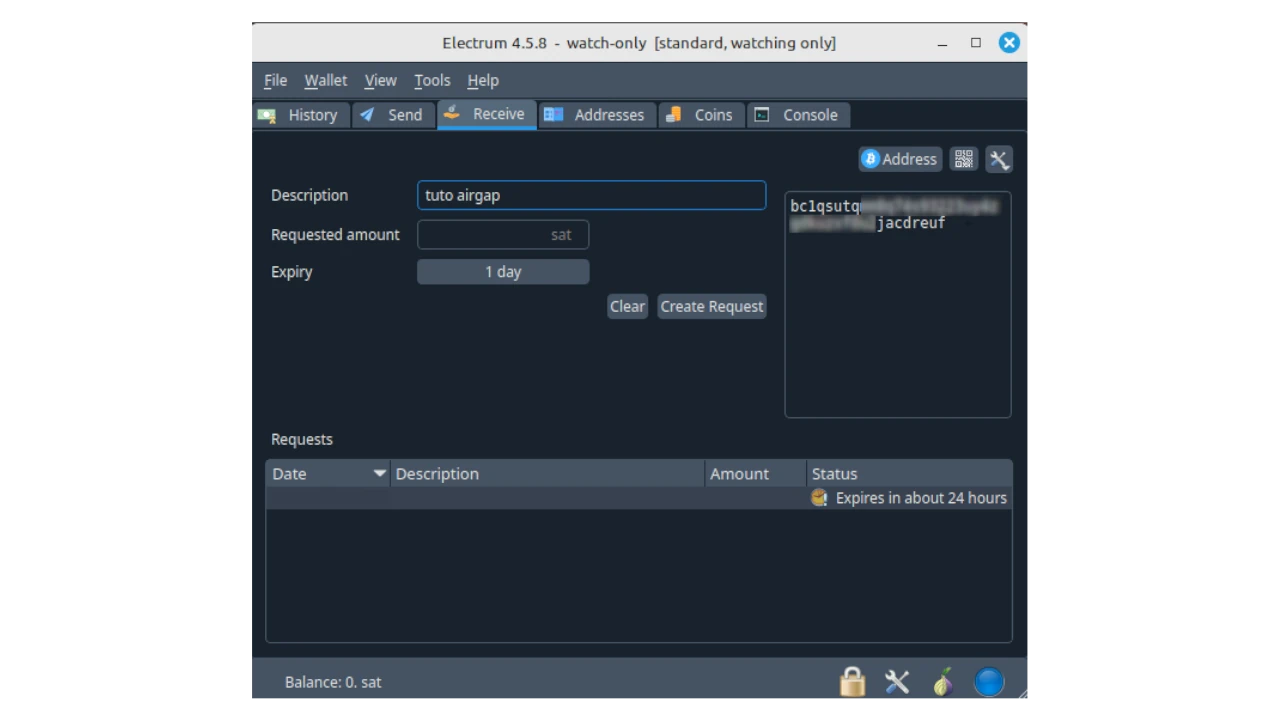The image size is (1280, 720).
Task: Open preferences tools icon in status bar
Action: 897,682
